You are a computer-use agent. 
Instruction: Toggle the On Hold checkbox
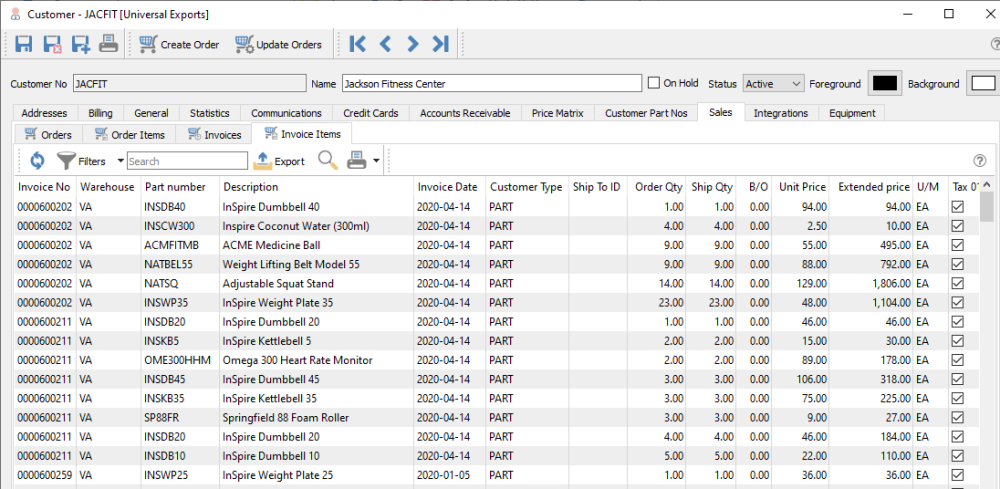tap(654, 83)
